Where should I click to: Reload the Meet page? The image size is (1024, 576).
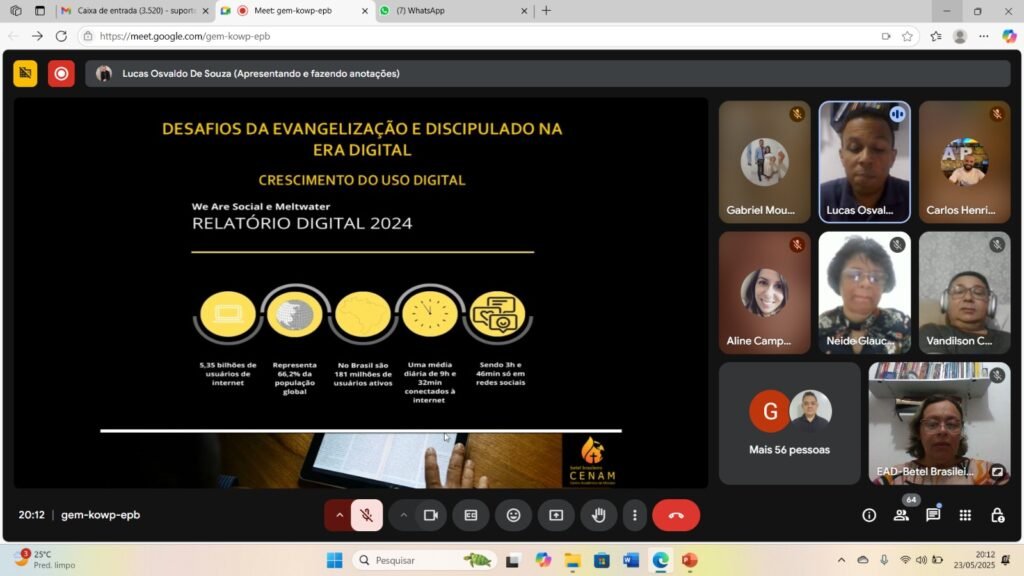61,37
